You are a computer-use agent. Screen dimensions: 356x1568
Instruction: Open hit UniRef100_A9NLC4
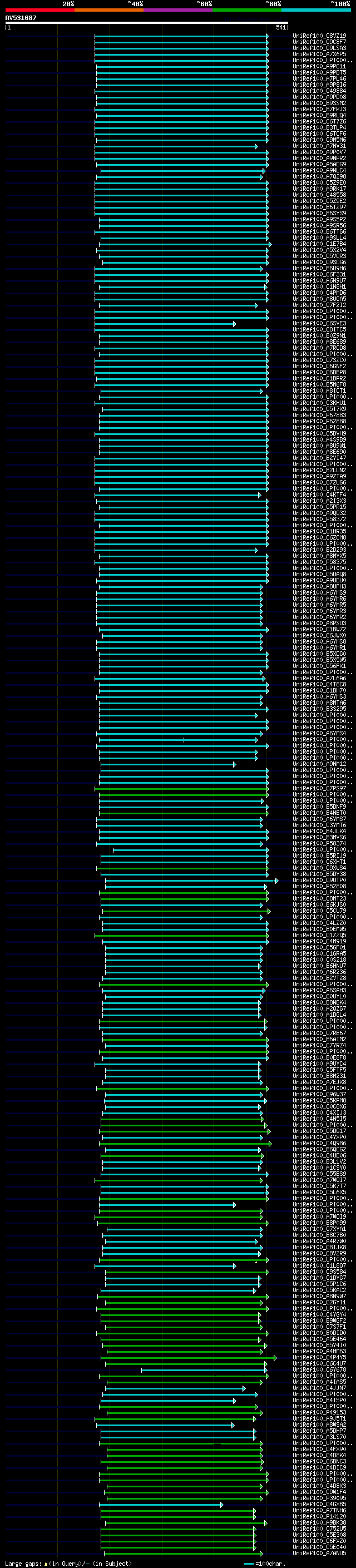coord(319,170)
